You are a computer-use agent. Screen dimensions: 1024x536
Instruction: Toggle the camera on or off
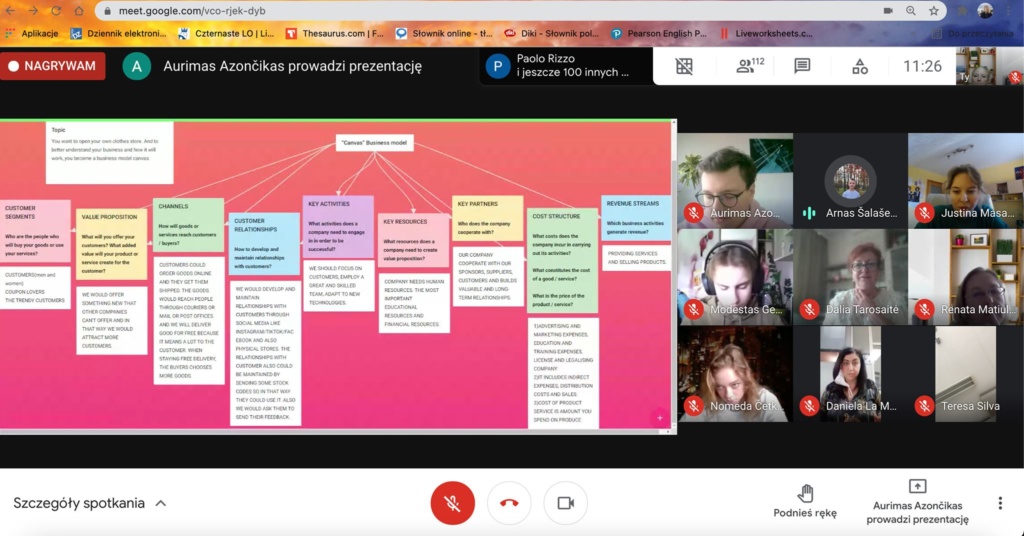click(x=565, y=503)
